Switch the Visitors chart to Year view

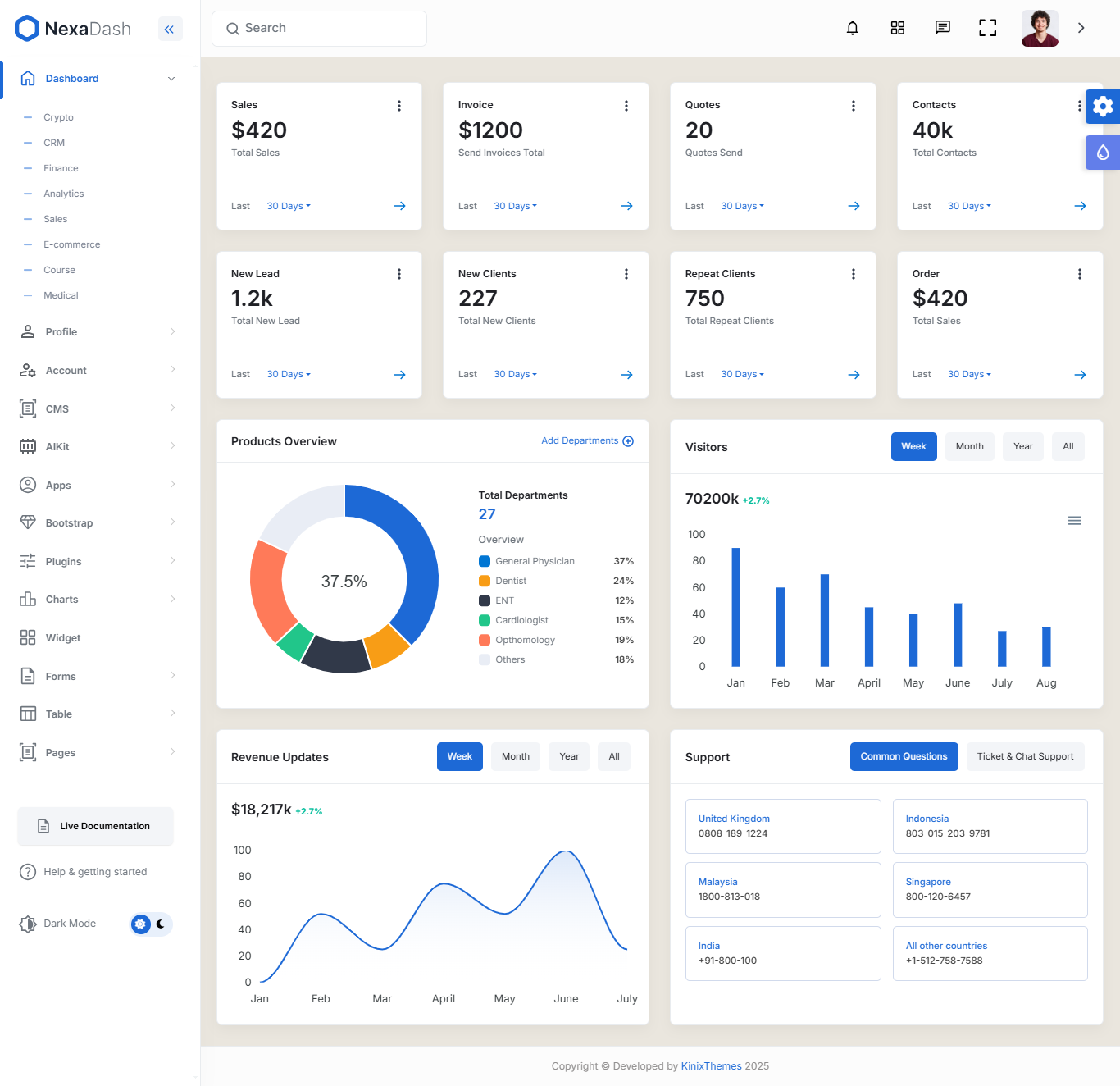click(1022, 446)
